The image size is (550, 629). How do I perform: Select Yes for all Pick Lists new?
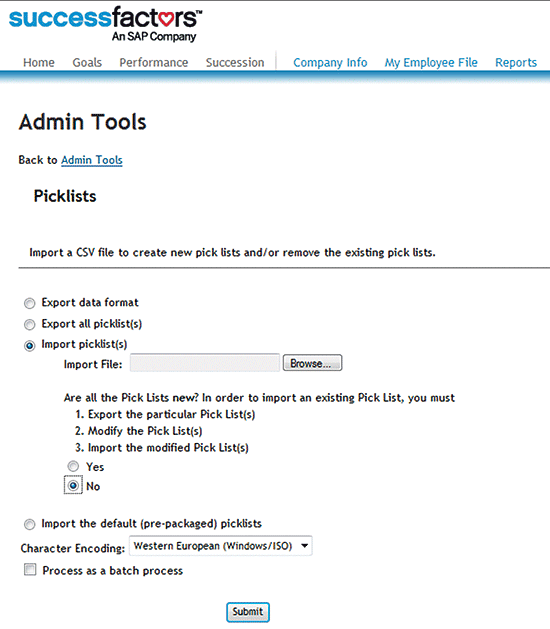tap(73, 466)
